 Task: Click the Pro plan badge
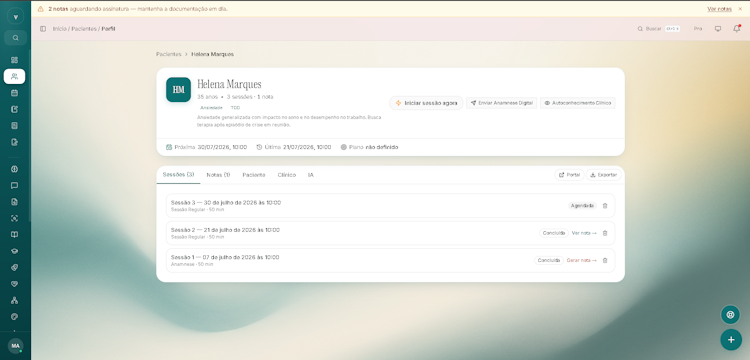tap(698, 29)
